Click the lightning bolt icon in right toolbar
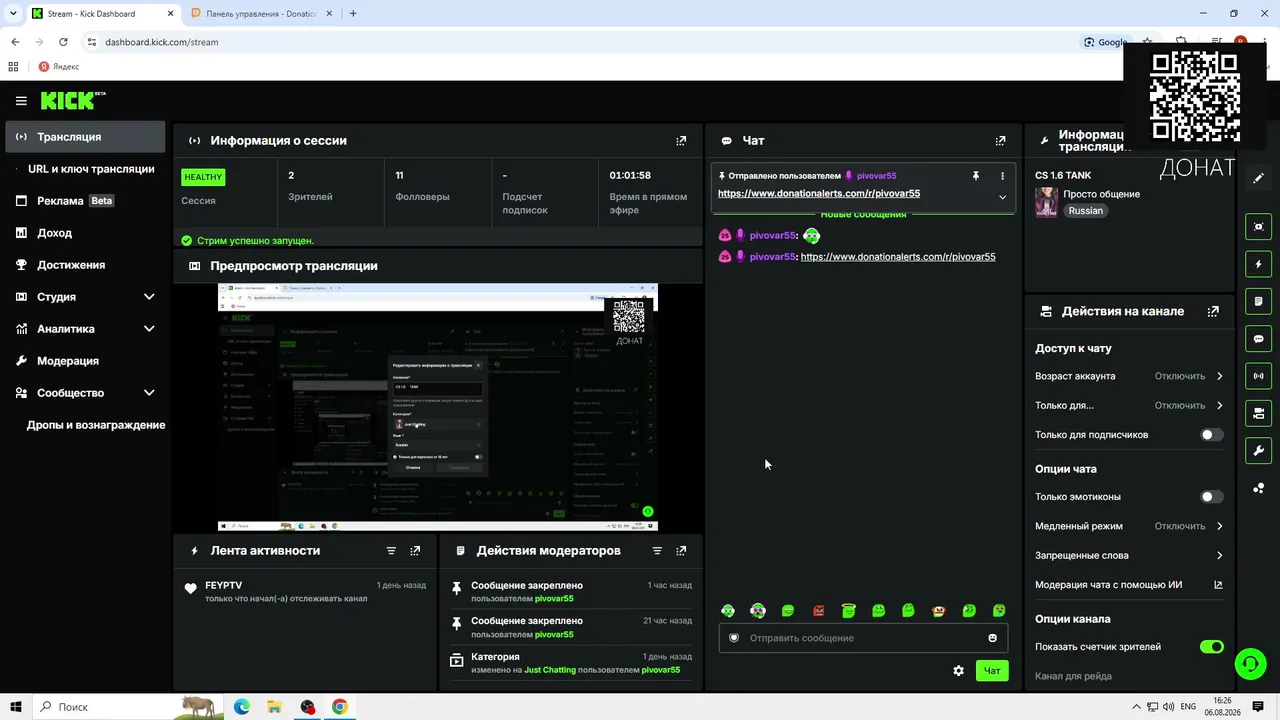 point(1259,264)
